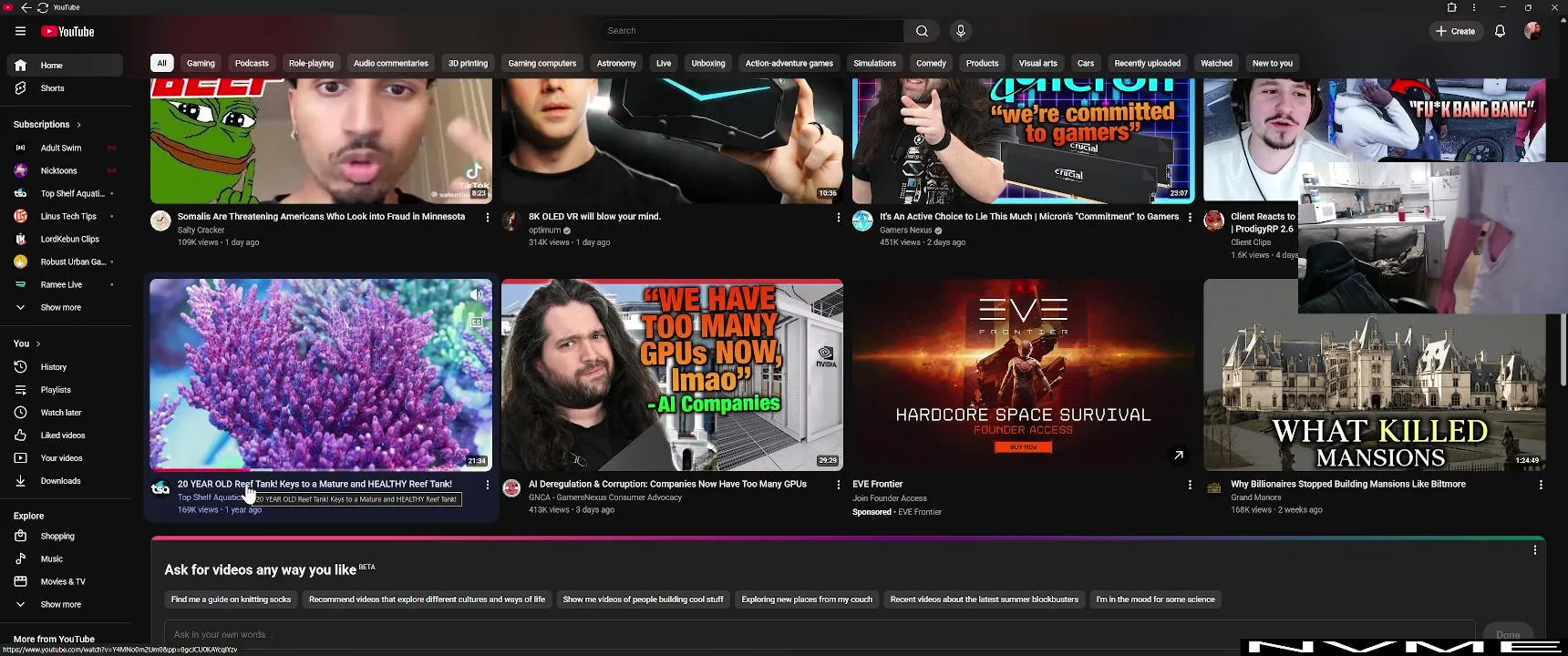Open the LordKebun Clips subscription
The width and height of the screenshot is (1568, 656).
[65, 239]
